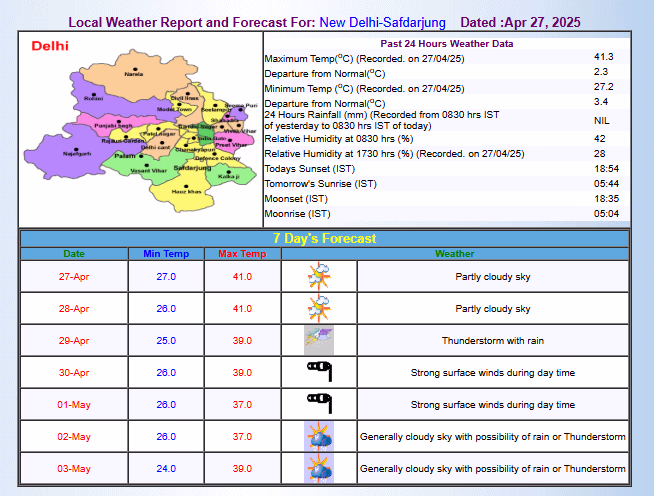Click the Max Temp column header
Screen dimensions: 654x496
(x=242, y=254)
